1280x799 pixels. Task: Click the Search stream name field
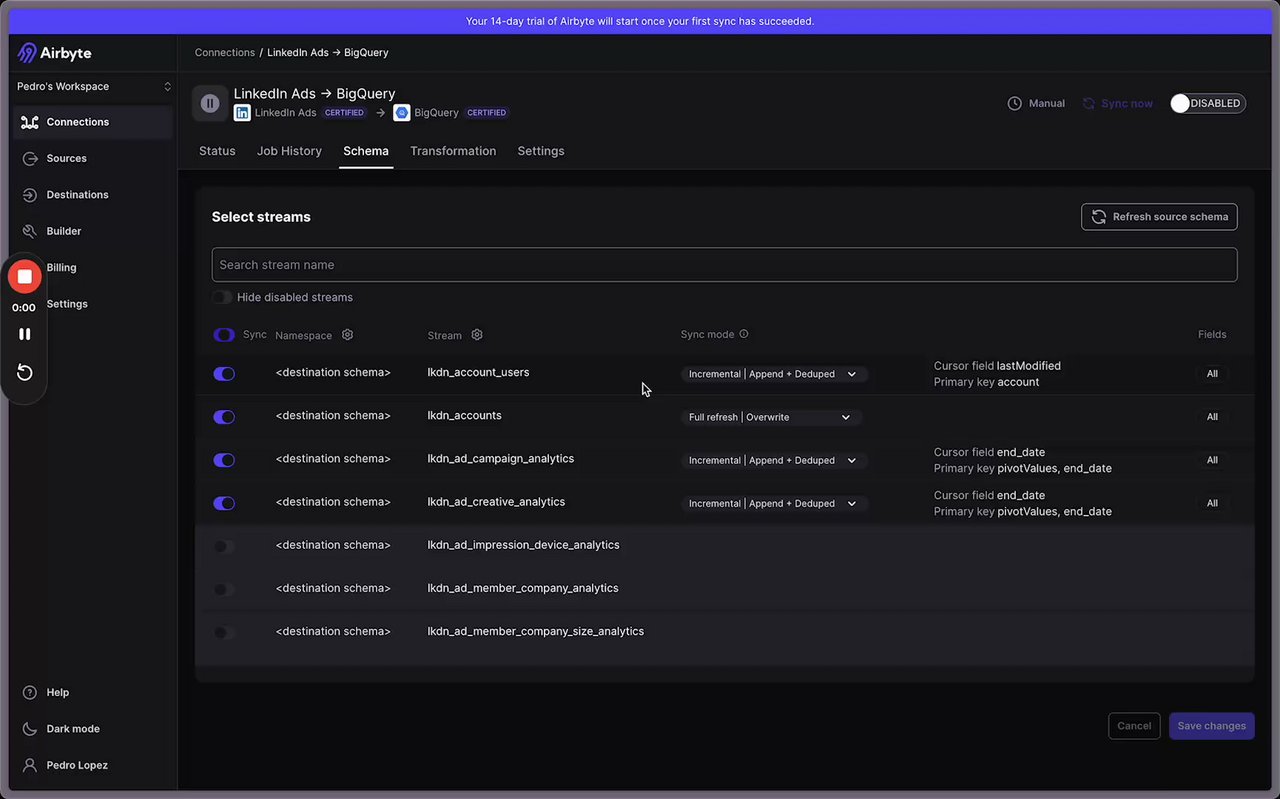click(724, 265)
